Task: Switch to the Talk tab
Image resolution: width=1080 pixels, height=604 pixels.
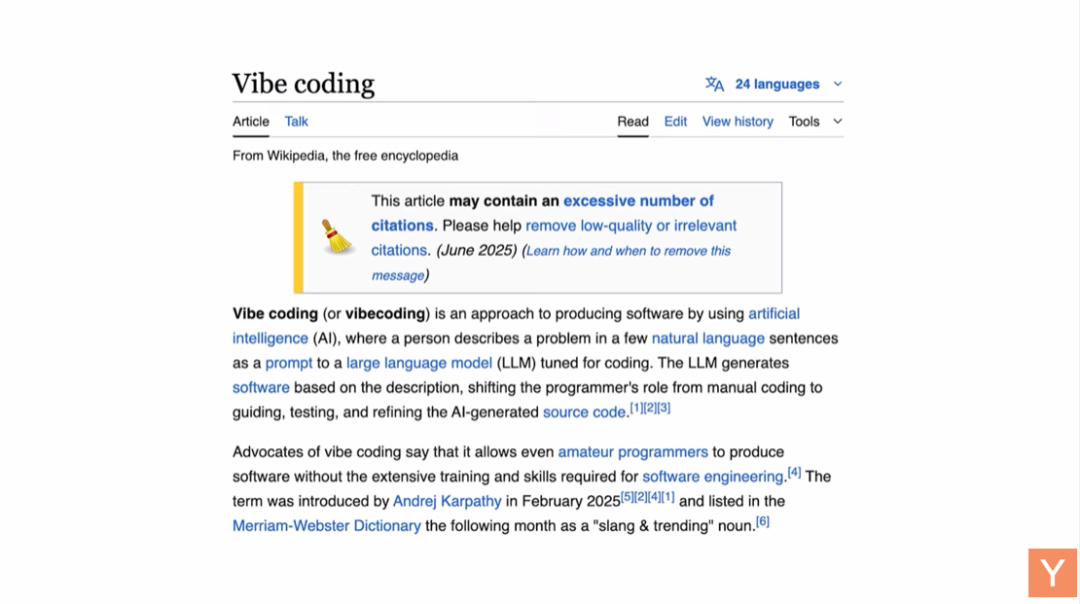Action: 296,121
